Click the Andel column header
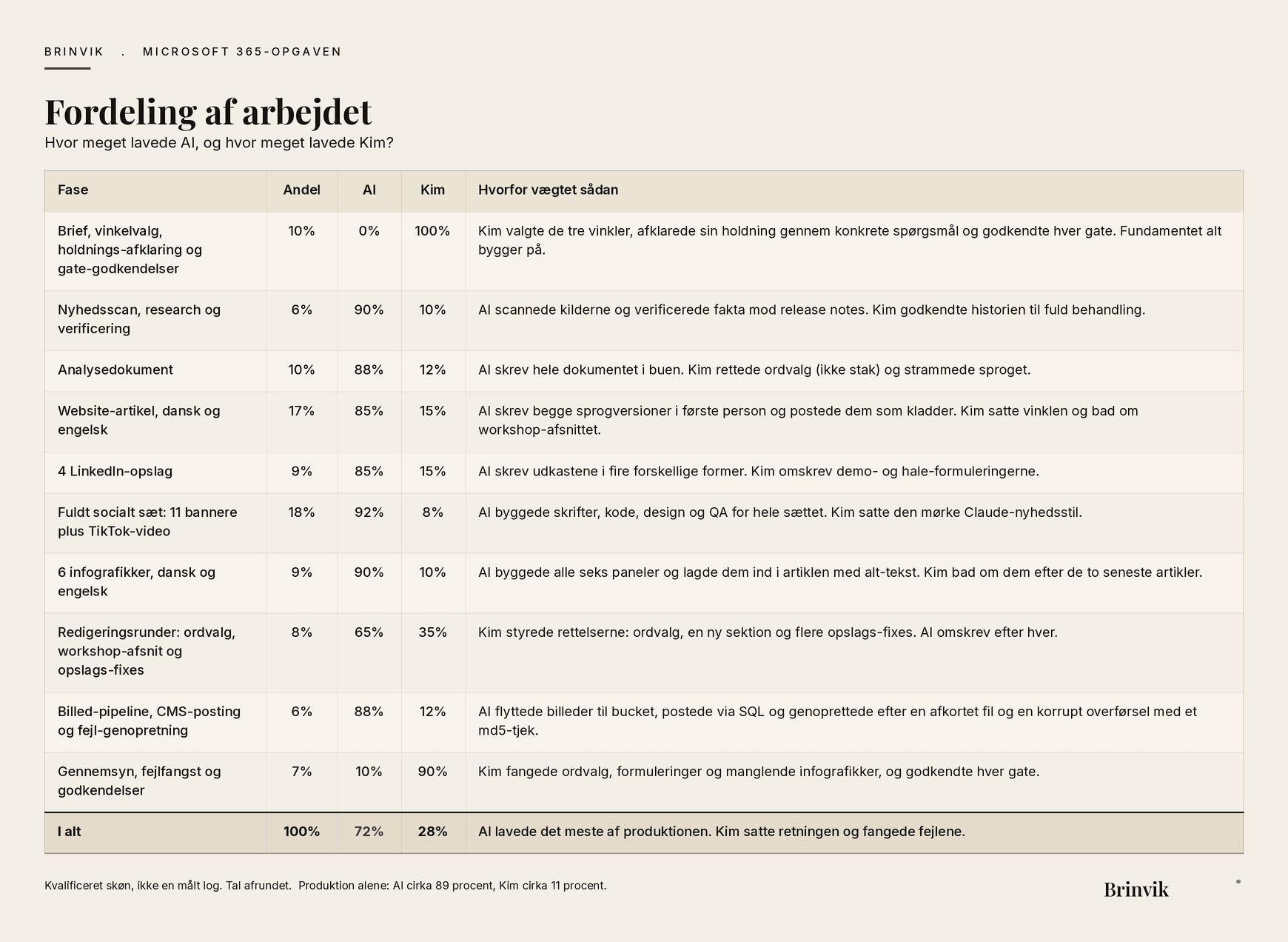The height and width of the screenshot is (942, 1288). (302, 190)
